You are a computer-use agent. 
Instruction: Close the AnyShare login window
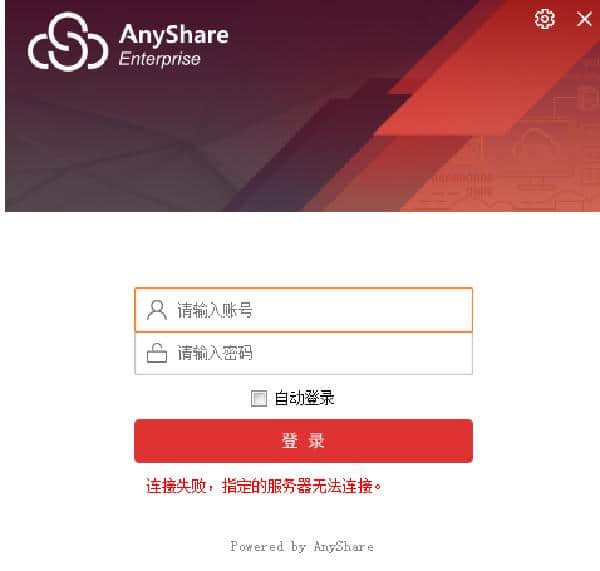click(x=584, y=18)
